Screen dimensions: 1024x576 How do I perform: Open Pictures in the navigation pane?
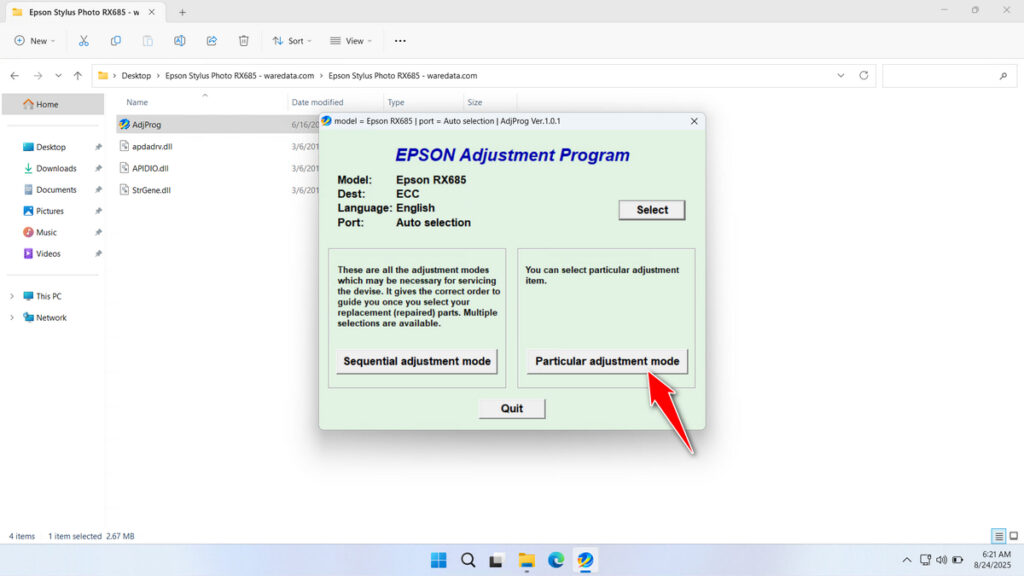50,211
